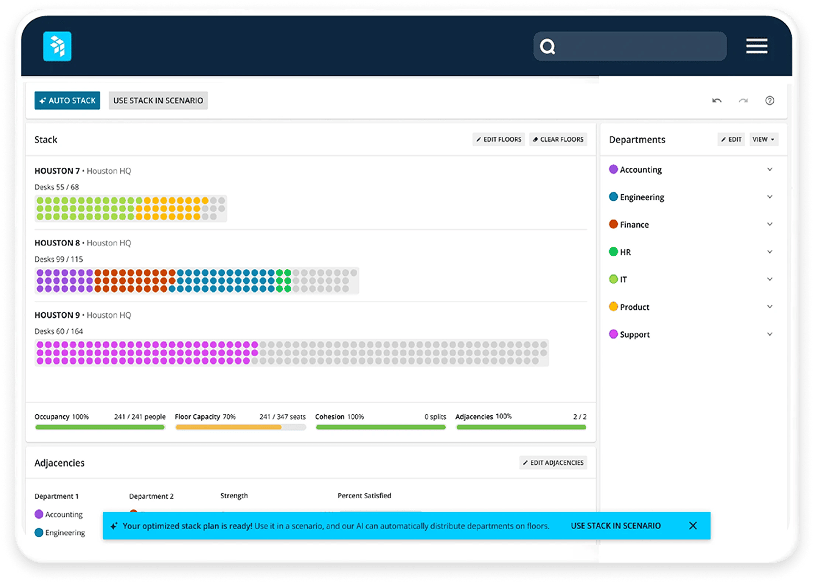The width and height of the screenshot is (815, 584).
Task: Open the search magnifier in the top bar
Action: [547, 46]
